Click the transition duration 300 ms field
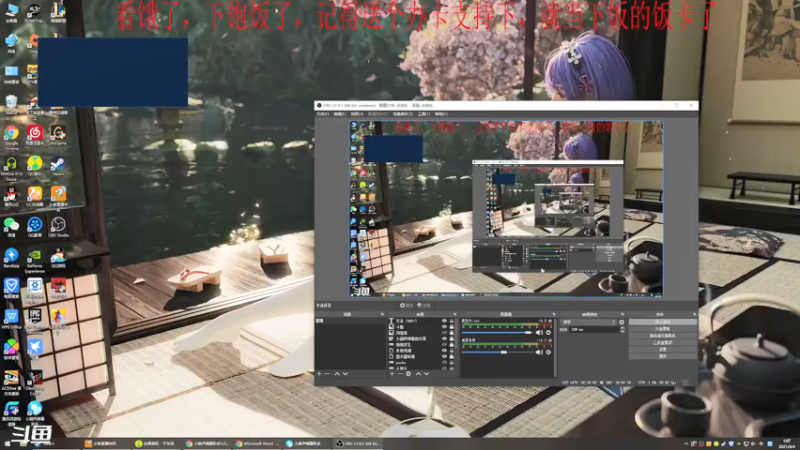 [x=594, y=330]
